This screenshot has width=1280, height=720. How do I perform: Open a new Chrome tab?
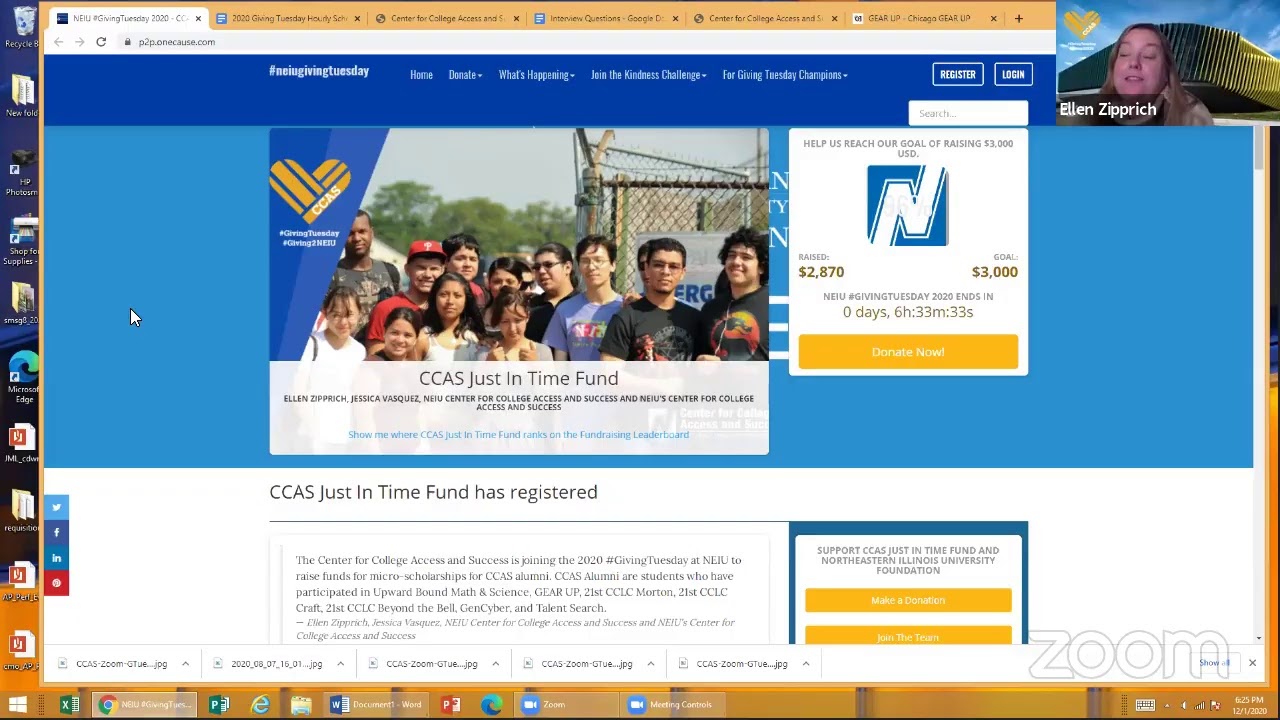[x=1018, y=18]
